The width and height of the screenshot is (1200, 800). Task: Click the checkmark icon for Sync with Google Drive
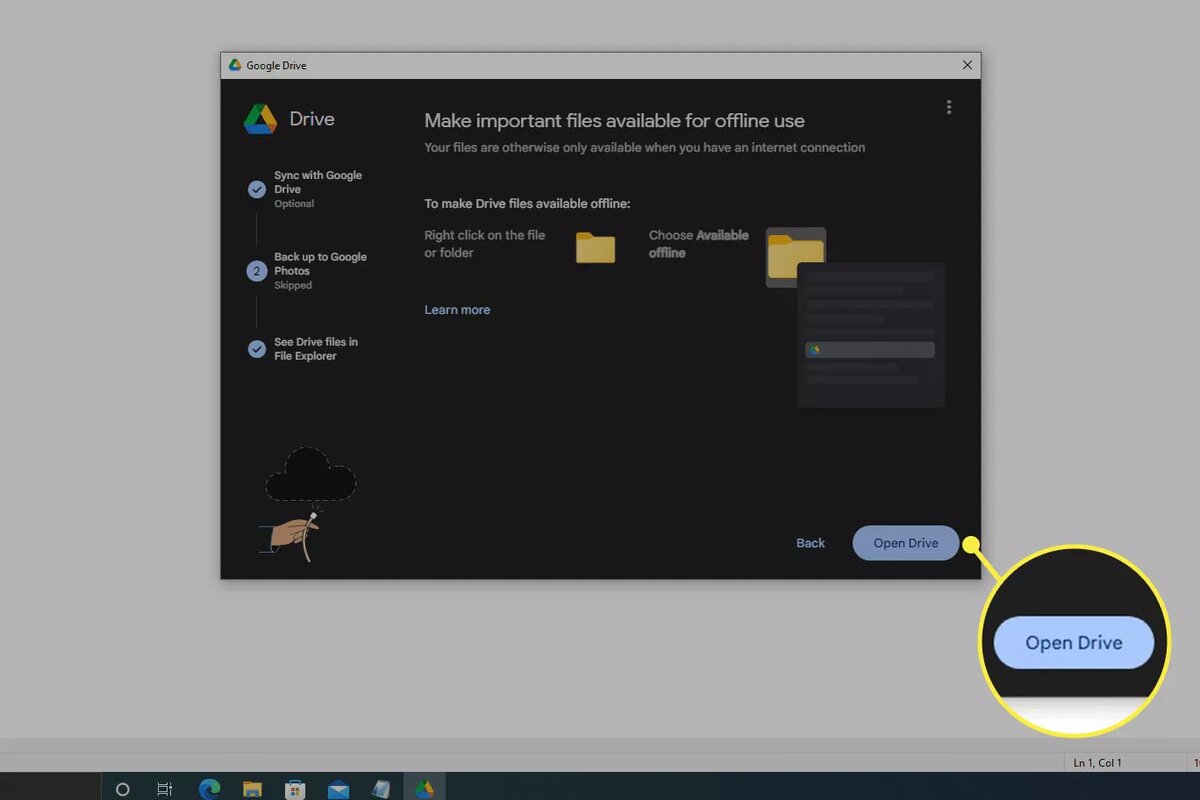tap(257, 189)
